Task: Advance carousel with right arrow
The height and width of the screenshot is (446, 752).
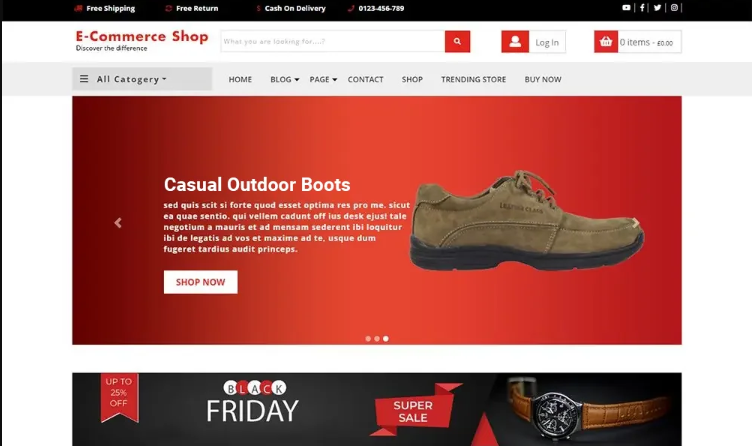Action: coord(635,223)
